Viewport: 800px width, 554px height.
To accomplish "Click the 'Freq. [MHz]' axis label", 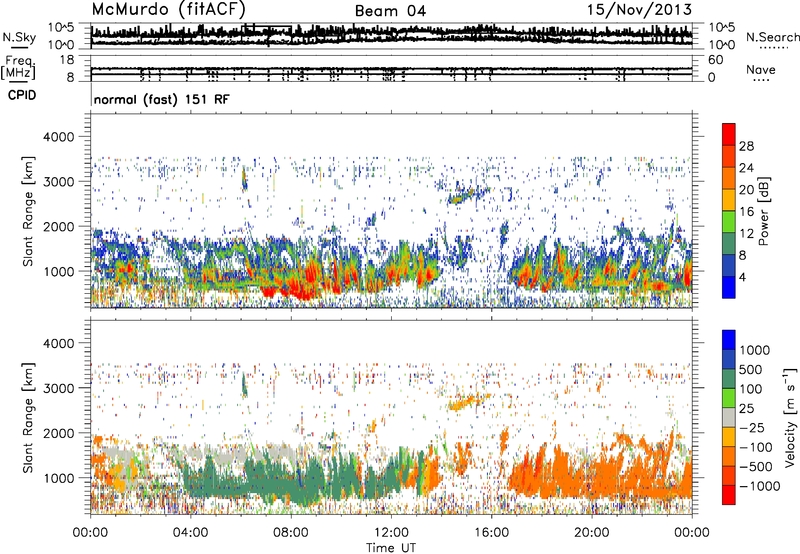I will pos(19,68).
